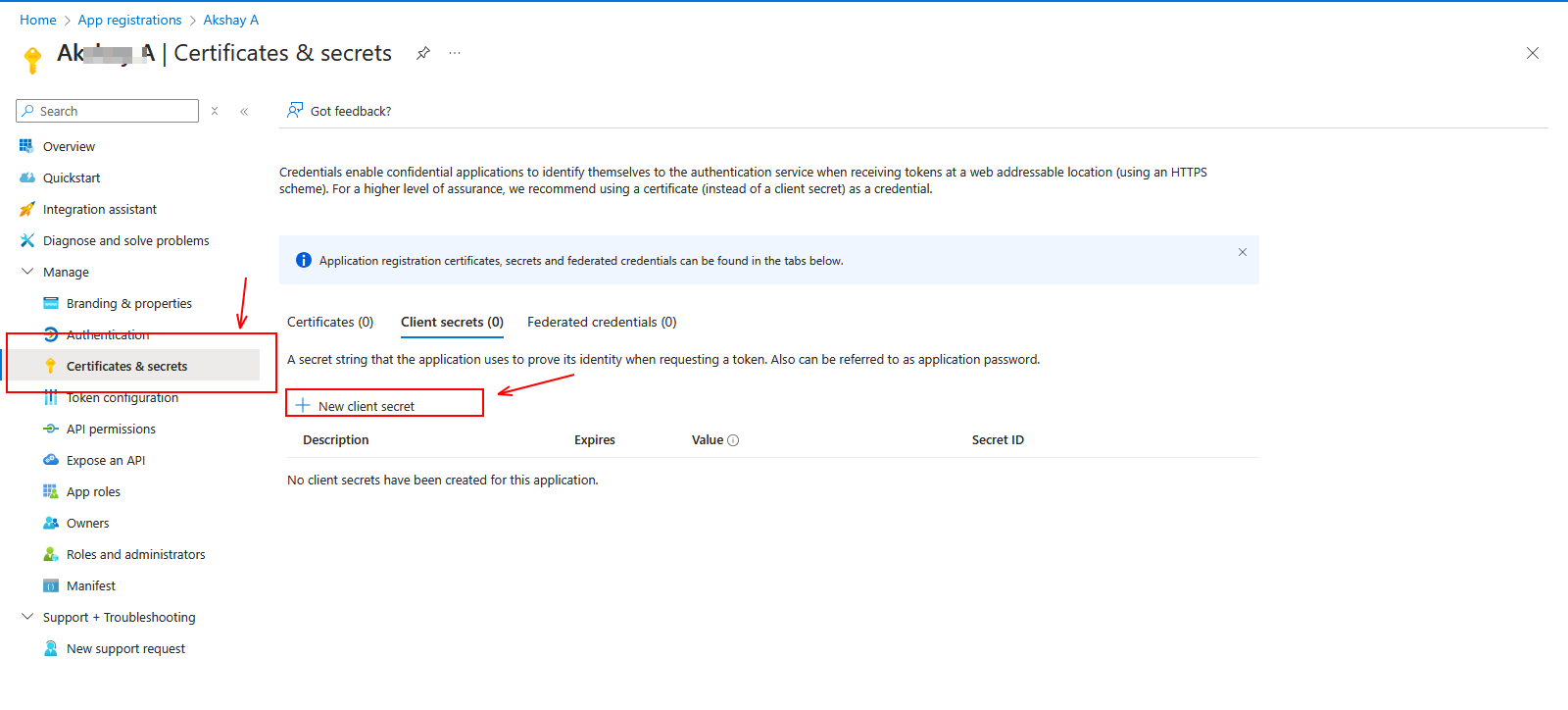Click the blue info icon in the banner
Viewport: 1568px width, 710px height.
[304, 260]
